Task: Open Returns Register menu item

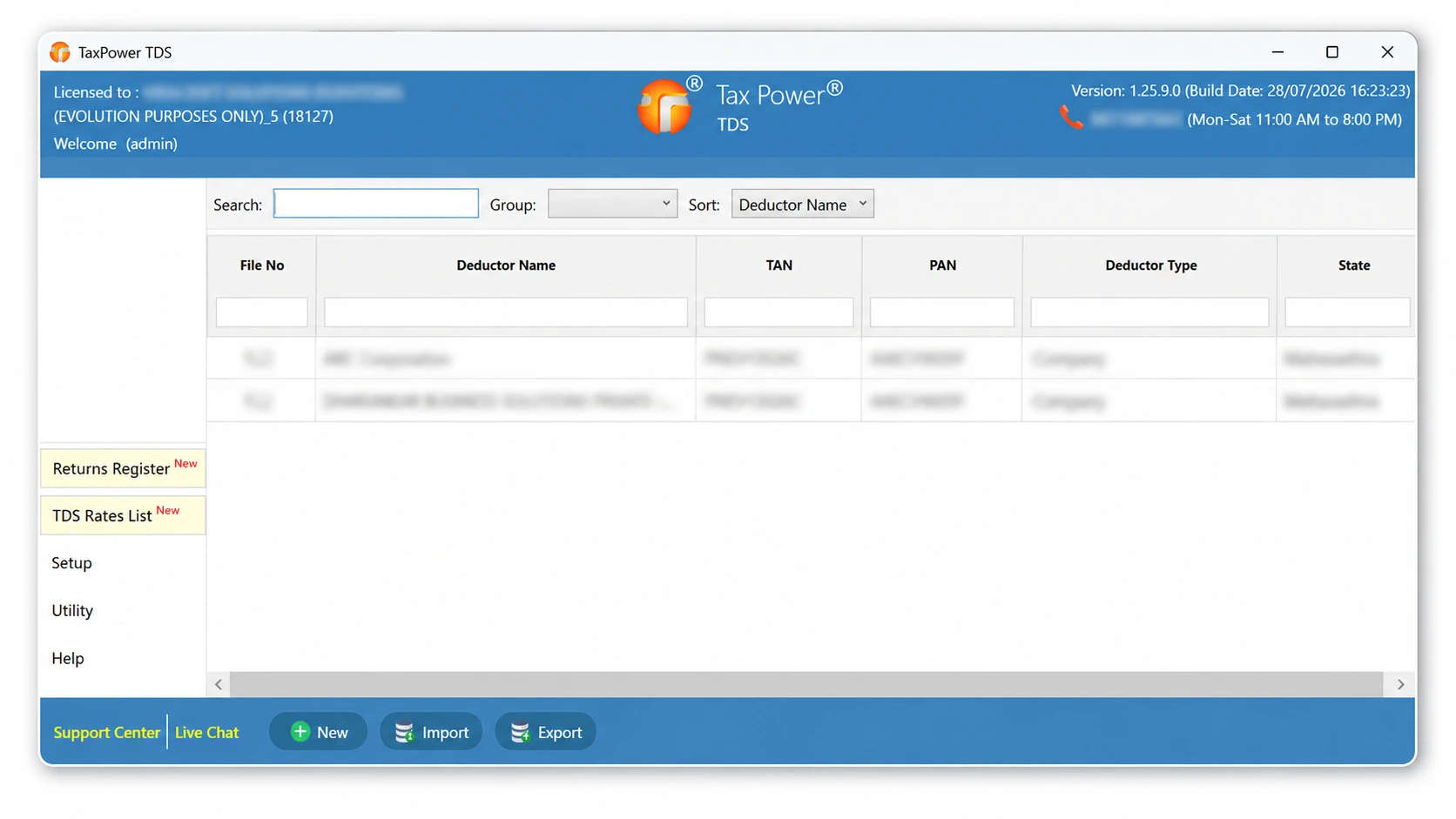Action: 123,468
